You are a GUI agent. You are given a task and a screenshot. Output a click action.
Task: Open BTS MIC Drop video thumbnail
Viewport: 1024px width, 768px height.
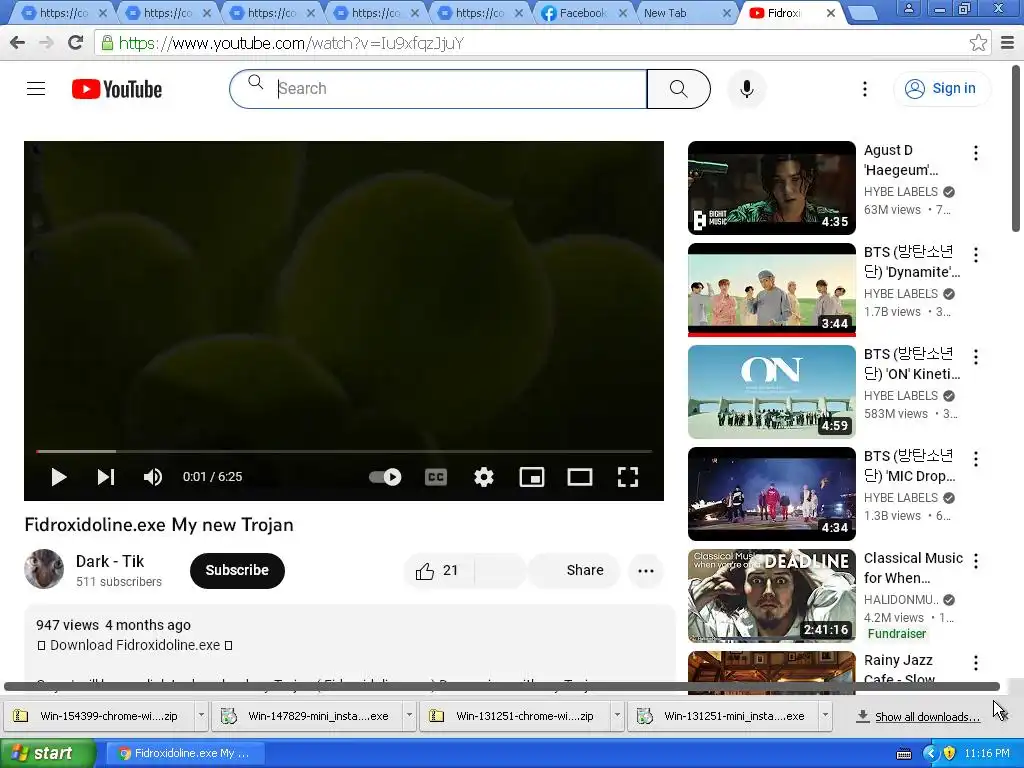tap(771, 494)
